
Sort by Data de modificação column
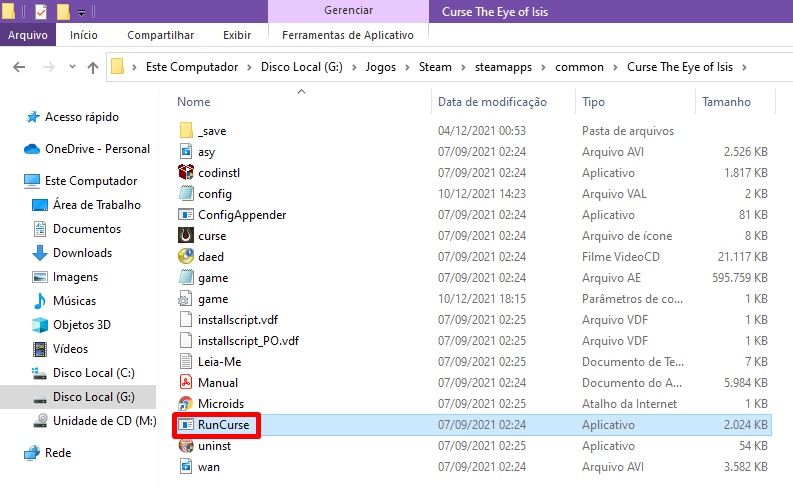tap(492, 102)
